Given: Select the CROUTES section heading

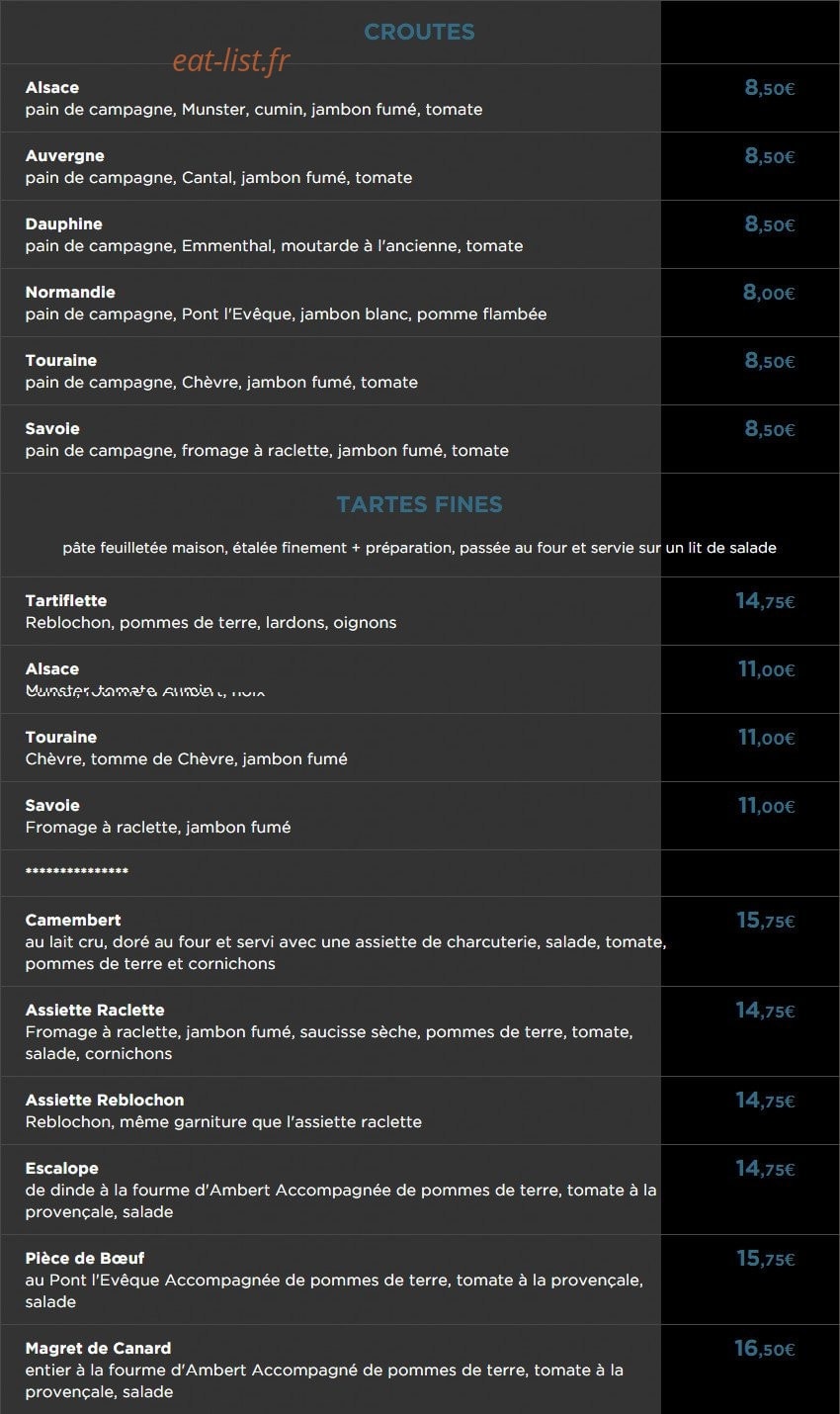Looking at the screenshot, I should point(419,32).
